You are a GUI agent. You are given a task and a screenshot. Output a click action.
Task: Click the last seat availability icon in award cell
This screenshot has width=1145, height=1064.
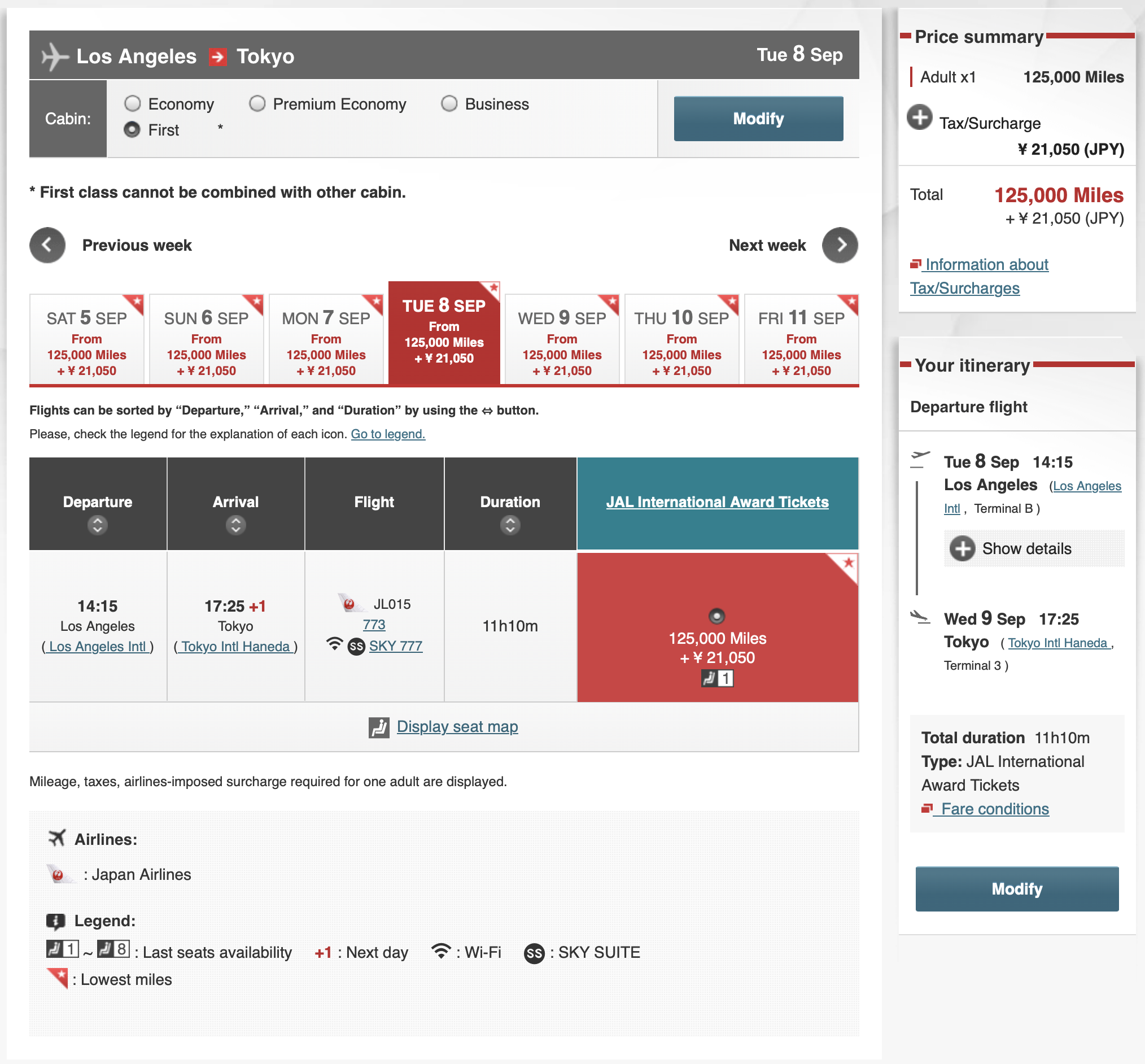tap(717, 679)
